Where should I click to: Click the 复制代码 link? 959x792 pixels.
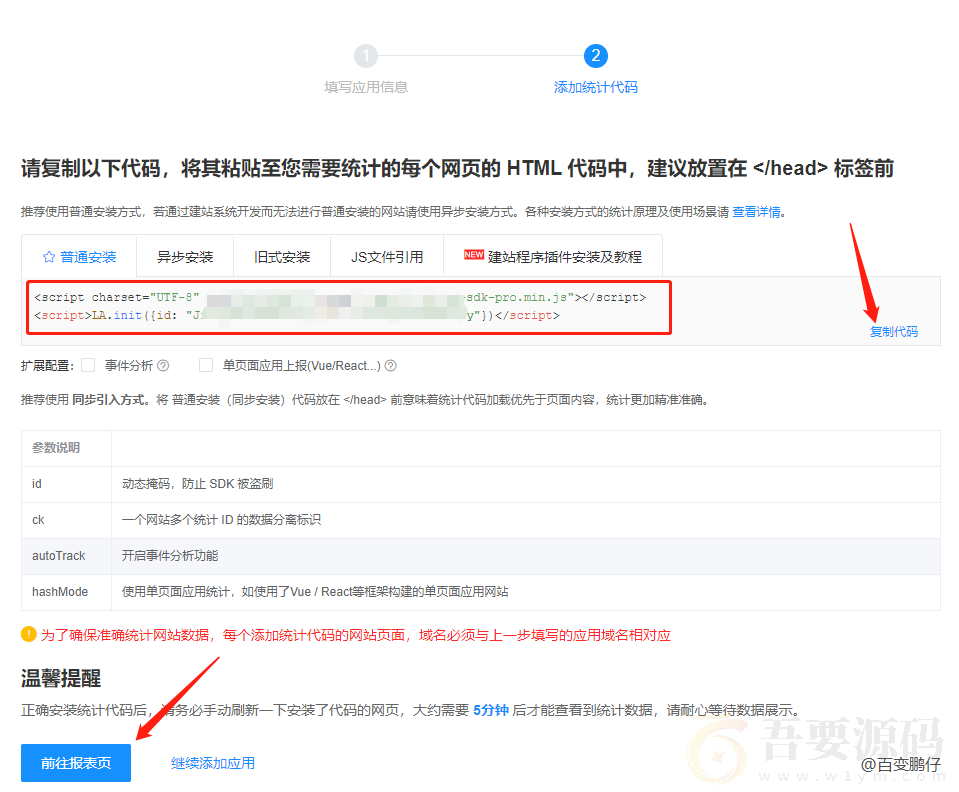[893, 332]
